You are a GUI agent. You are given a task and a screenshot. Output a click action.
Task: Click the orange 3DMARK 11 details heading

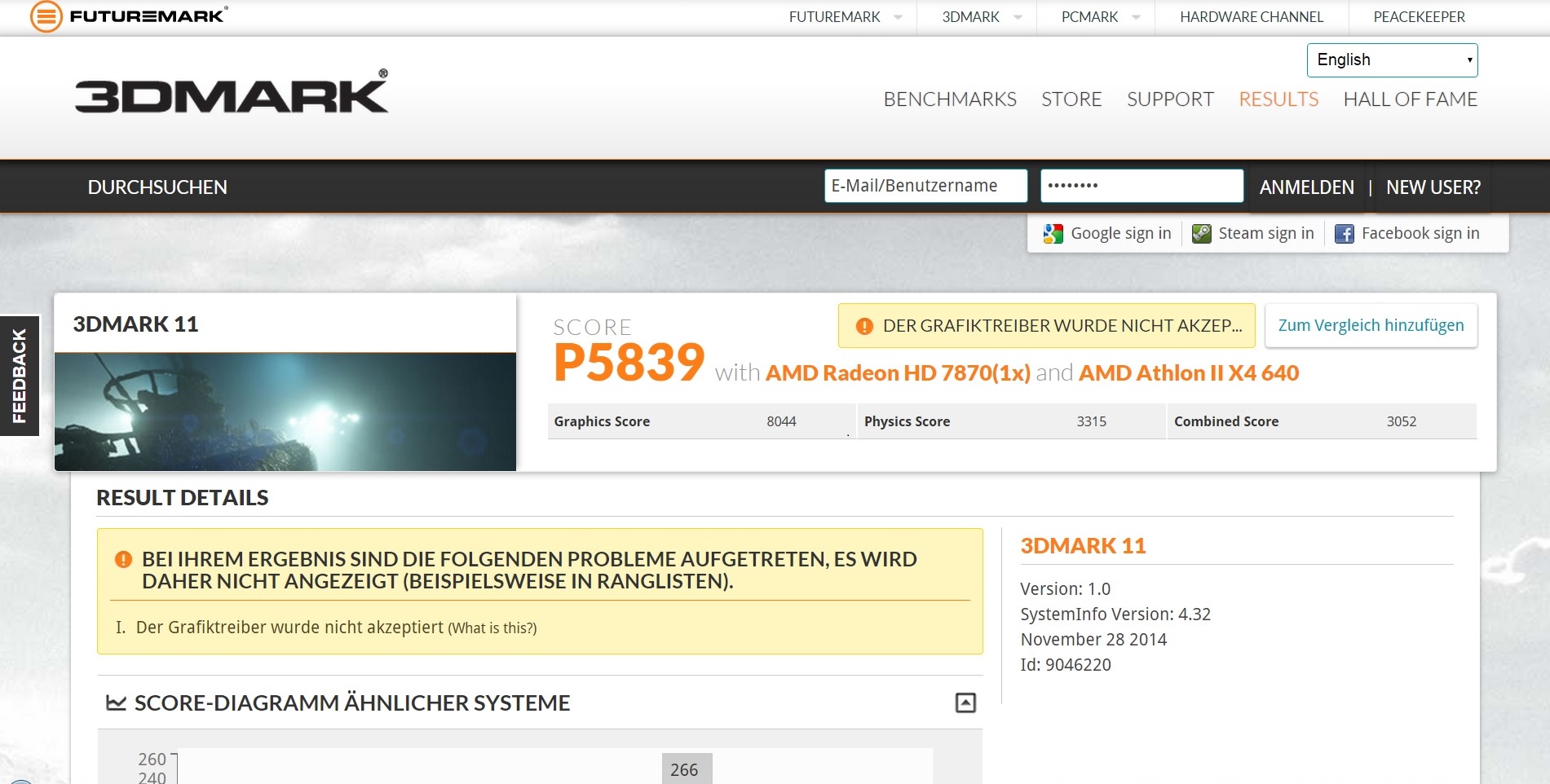[x=1083, y=546]
